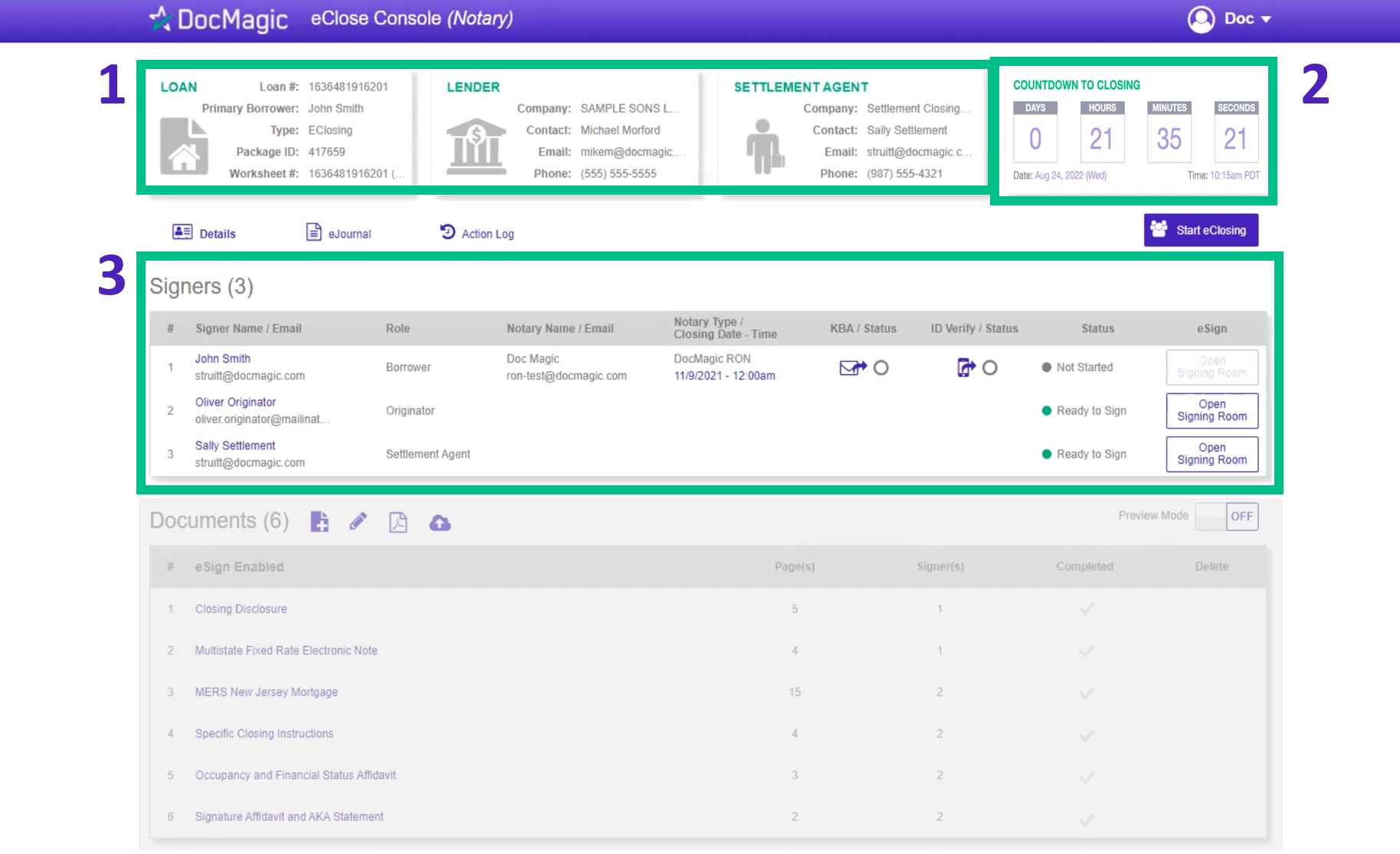Click the Hours countdown value 21
Screen dimensions: 1400x854
tap(1102, 139)
